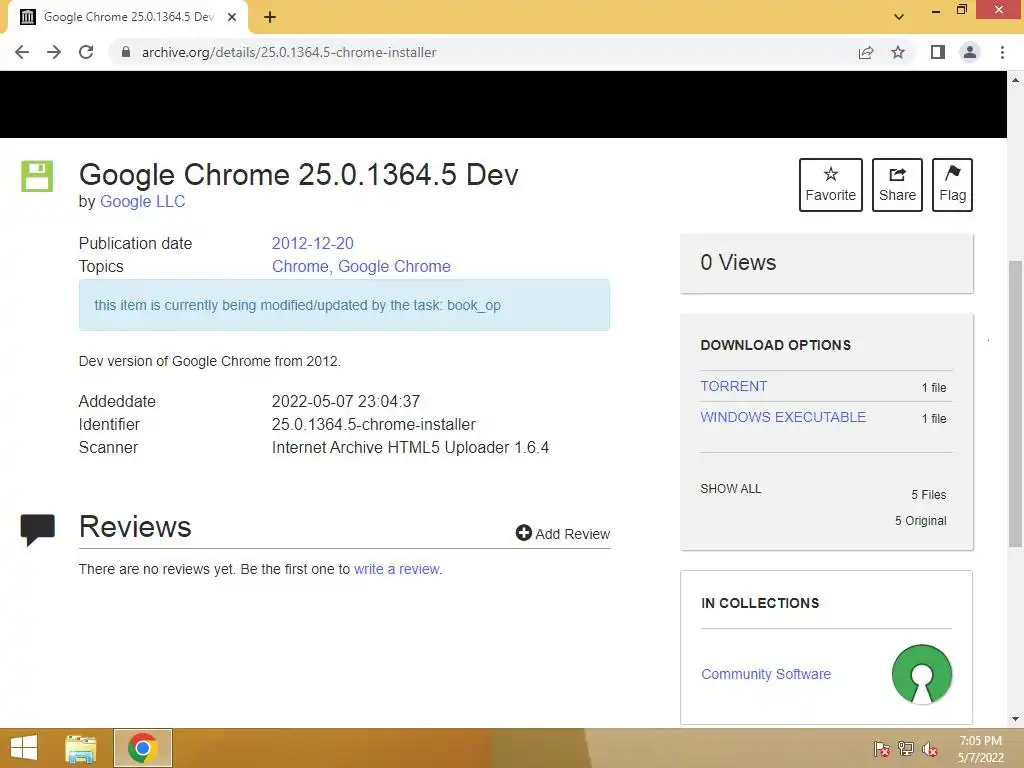This screenshot has width=1024, height=768.
Task: Open Chrome's three-dot menu
Action: pos(1002,52)
